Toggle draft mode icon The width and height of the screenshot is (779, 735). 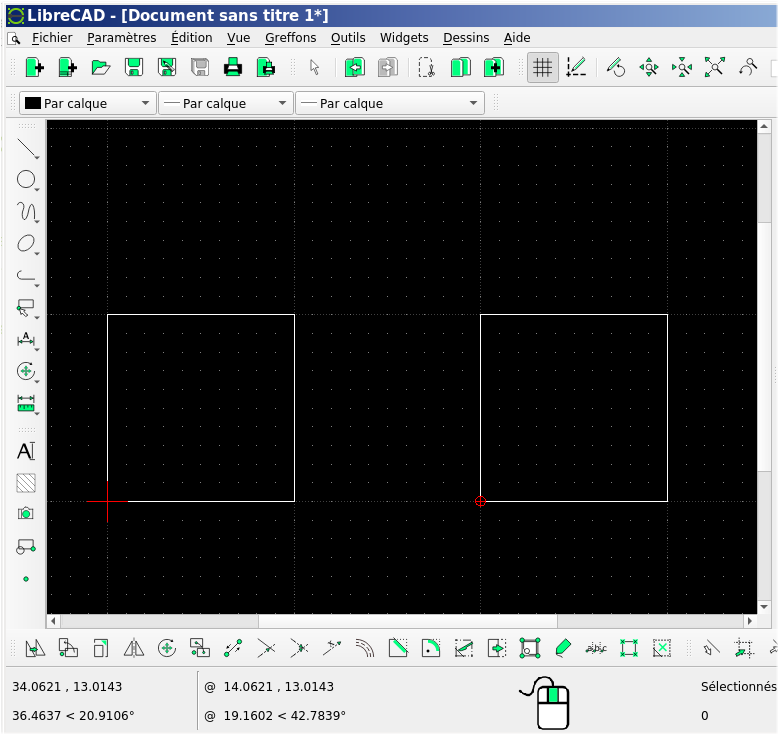coord(576,67)
